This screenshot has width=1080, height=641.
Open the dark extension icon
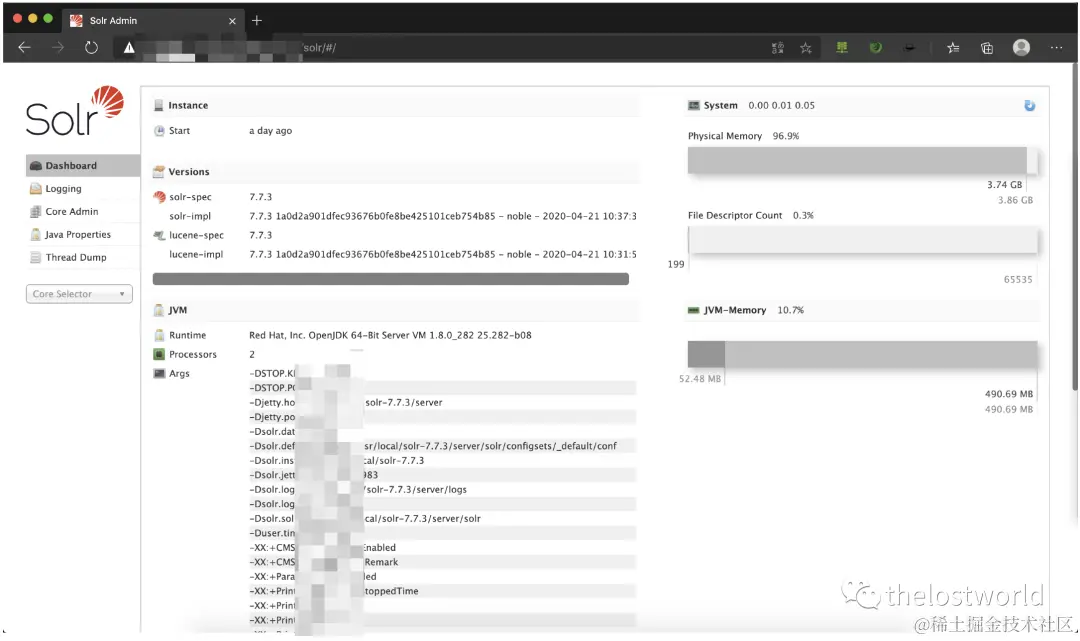(x=910, y=48)
